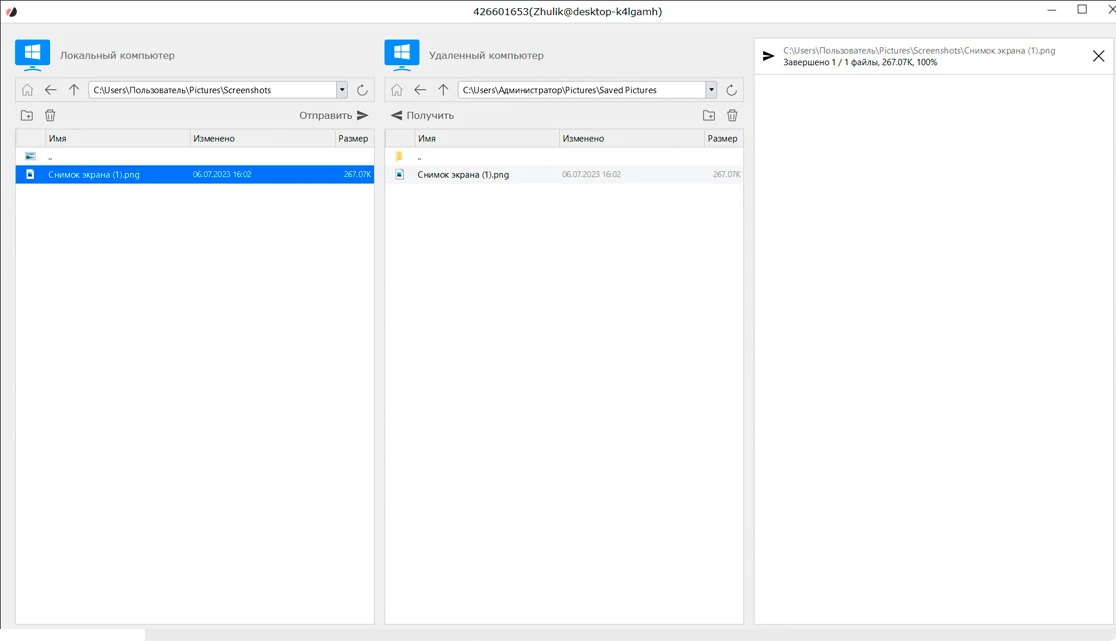Sort local files by Имя column
1116x641 pixels.
pyautogui.click(x=116, y=139)
